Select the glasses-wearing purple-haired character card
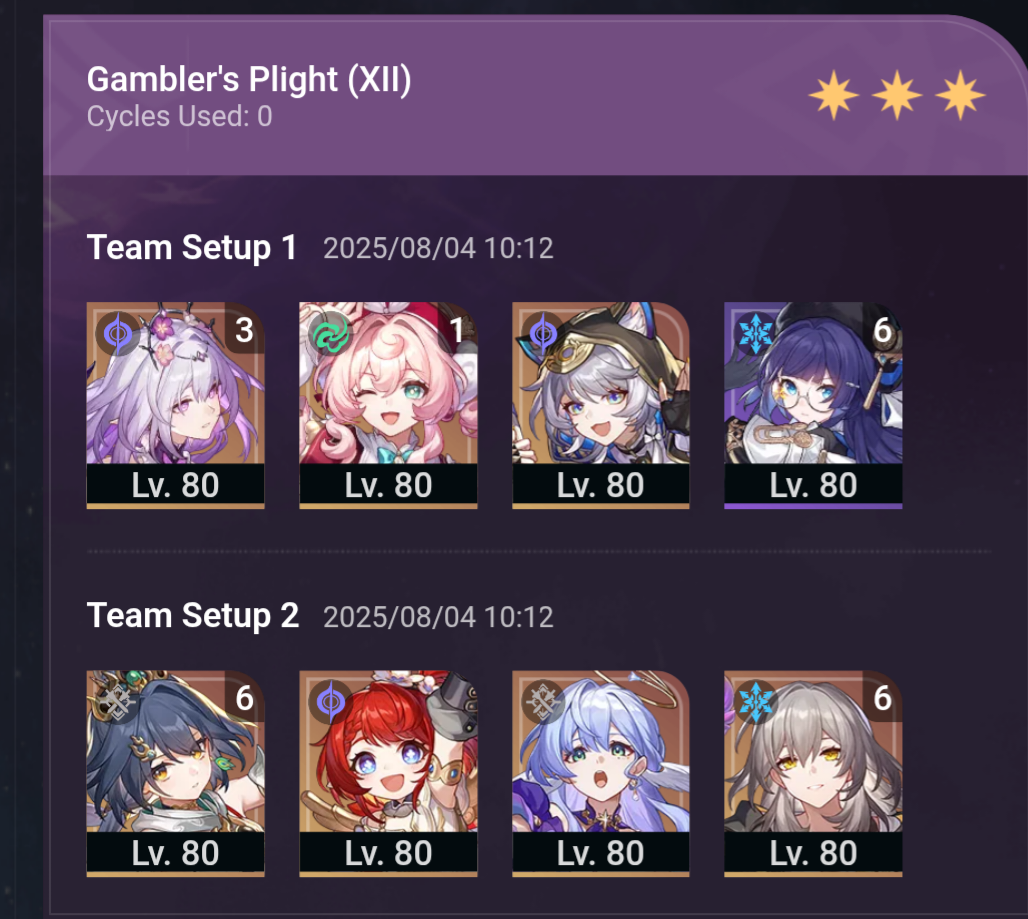This screenshot has width=1028, height=919. (813, 405)
